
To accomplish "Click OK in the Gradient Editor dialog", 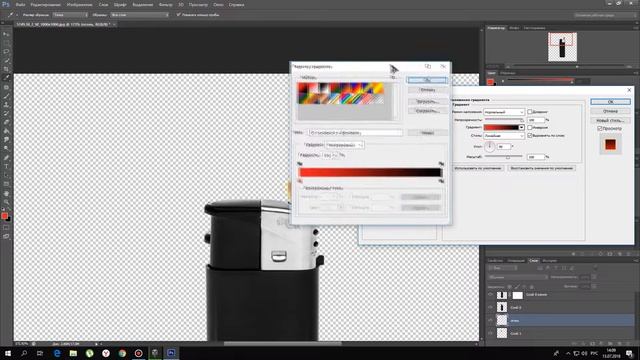I will pos(427,80).
